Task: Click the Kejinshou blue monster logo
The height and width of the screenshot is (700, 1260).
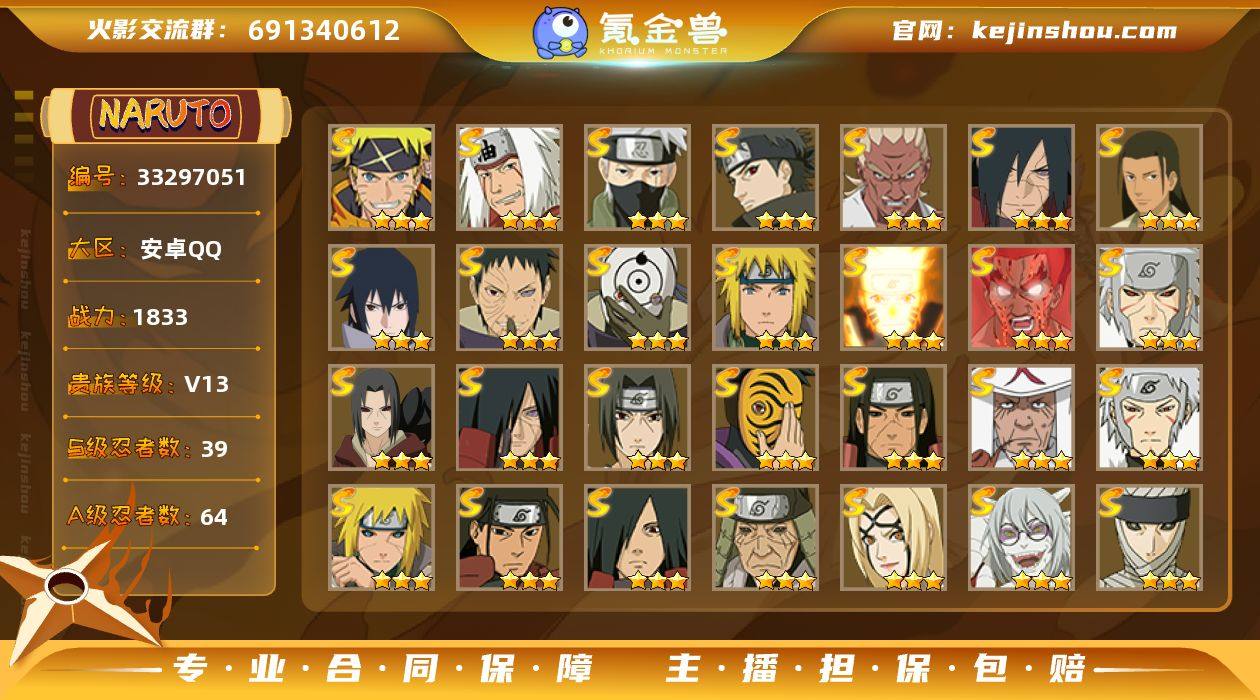Action: pyautogui.click(x=559, y=32)
